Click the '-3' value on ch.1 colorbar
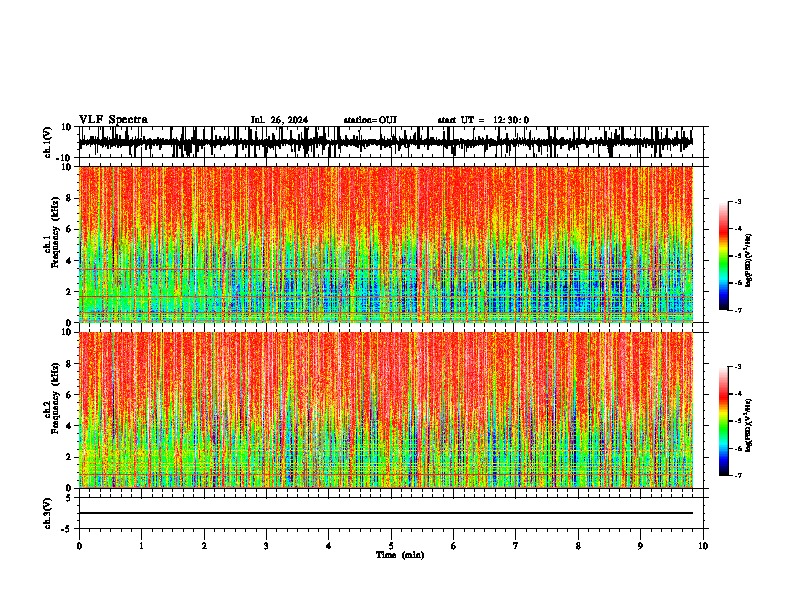 tap(738, 201)
